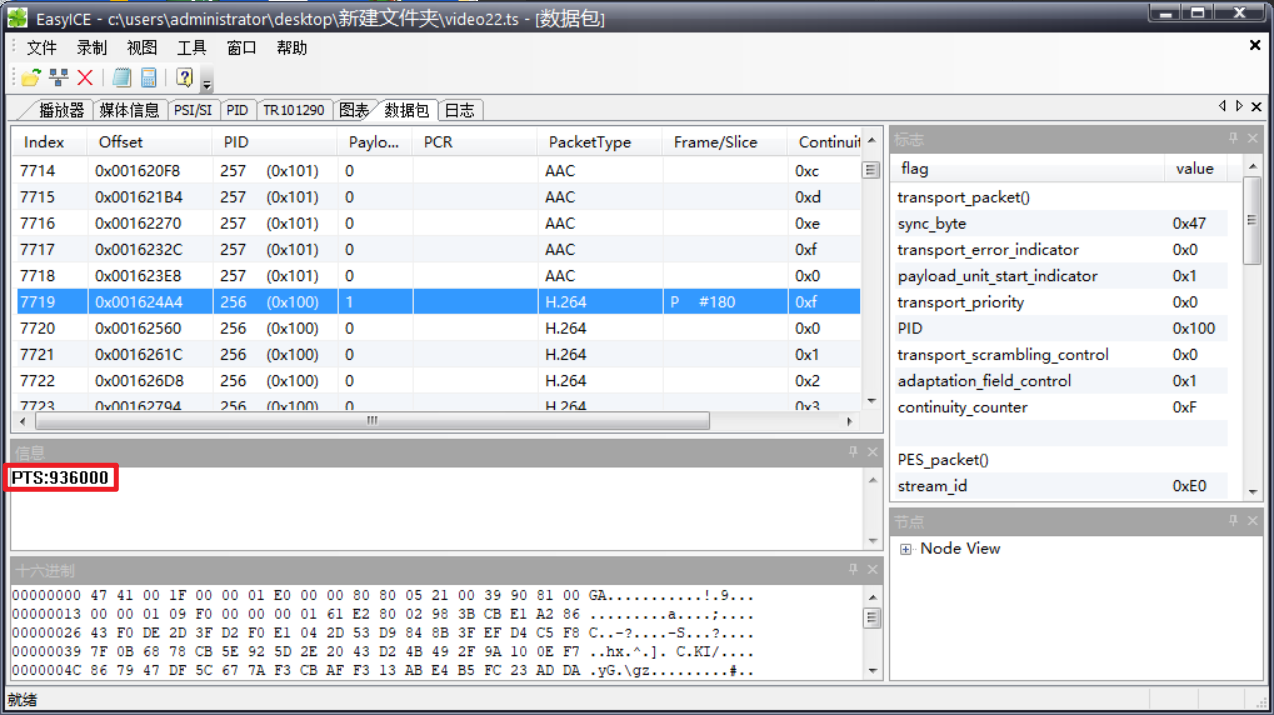Click the hex panel scroll down arrow
1274x715 pixels.
tap(871, 671)
